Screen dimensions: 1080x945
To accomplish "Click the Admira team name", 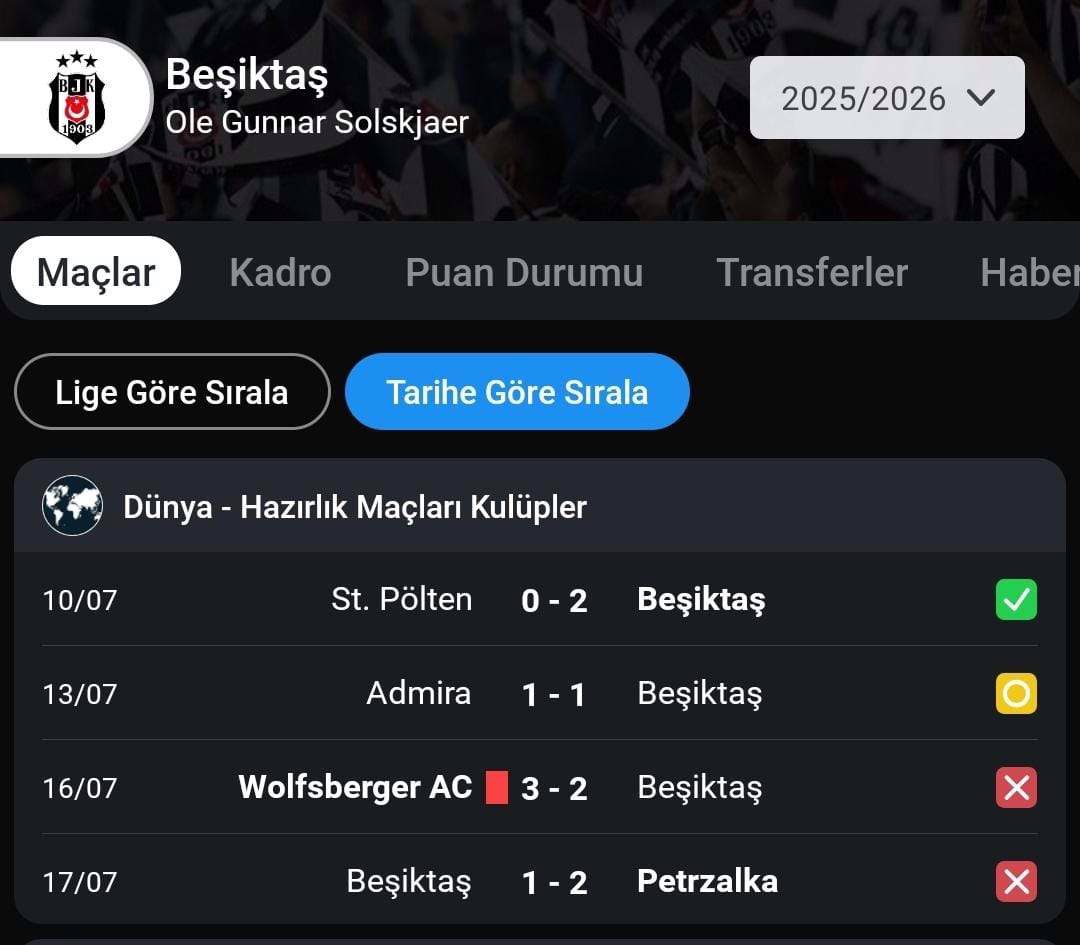I will (419, 693).
